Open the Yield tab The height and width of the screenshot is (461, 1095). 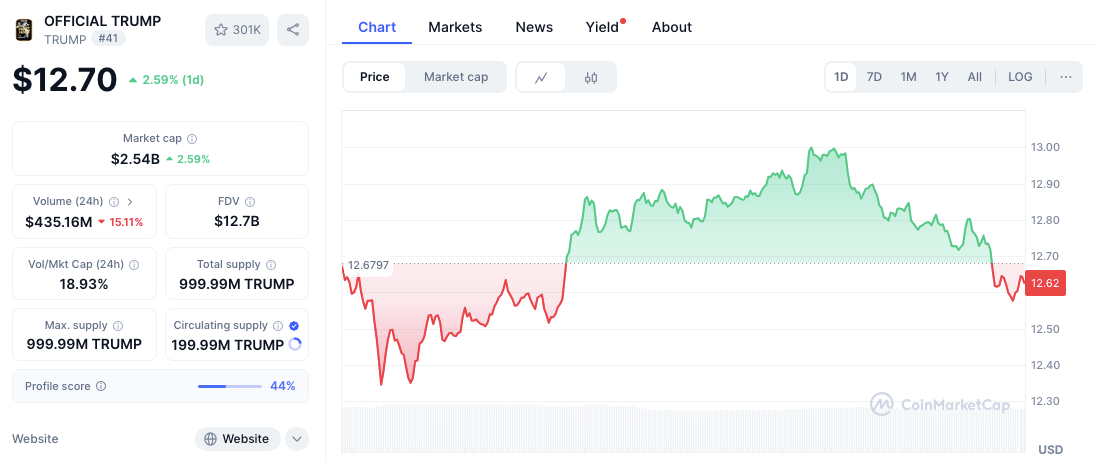[x=602, y=27]
